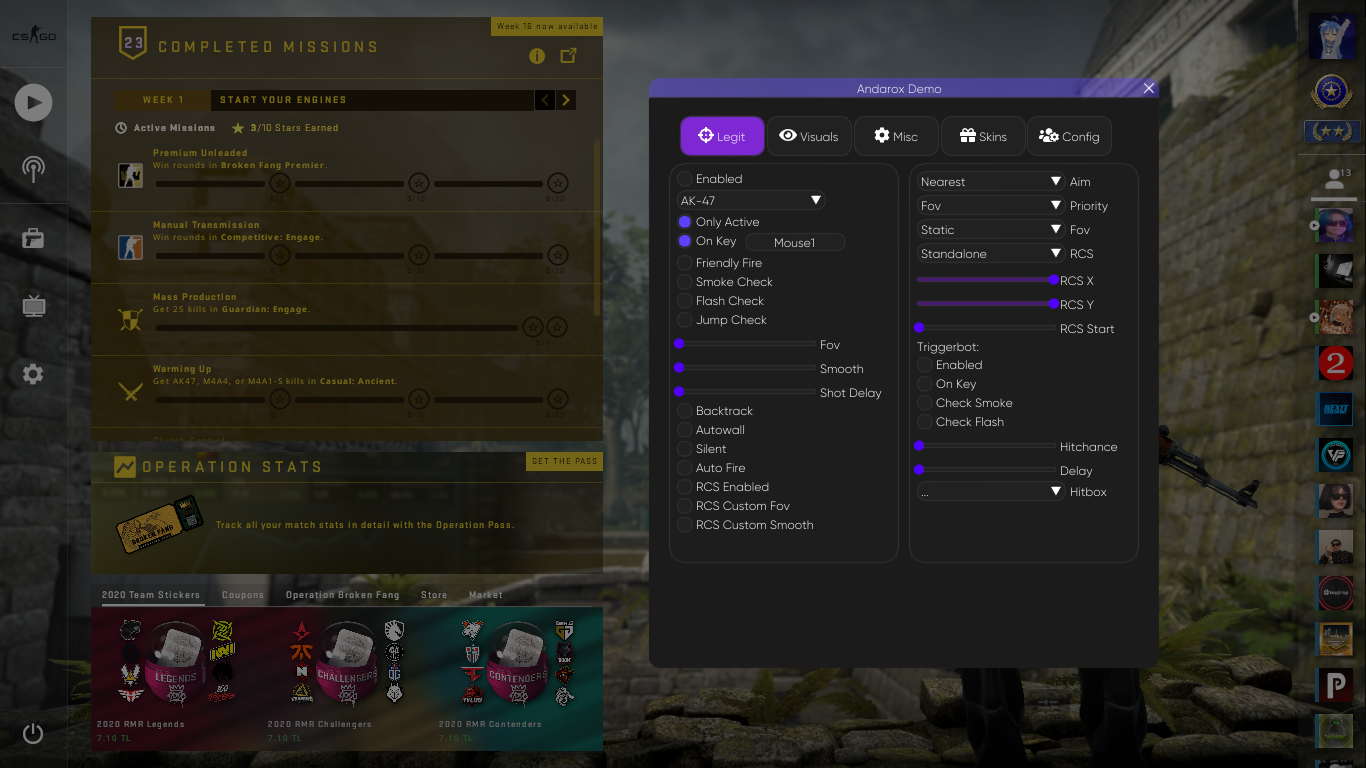Open the Nearest Aim dropdown
This screenshot has width=1366, height=768.
(x=991, y=182)
